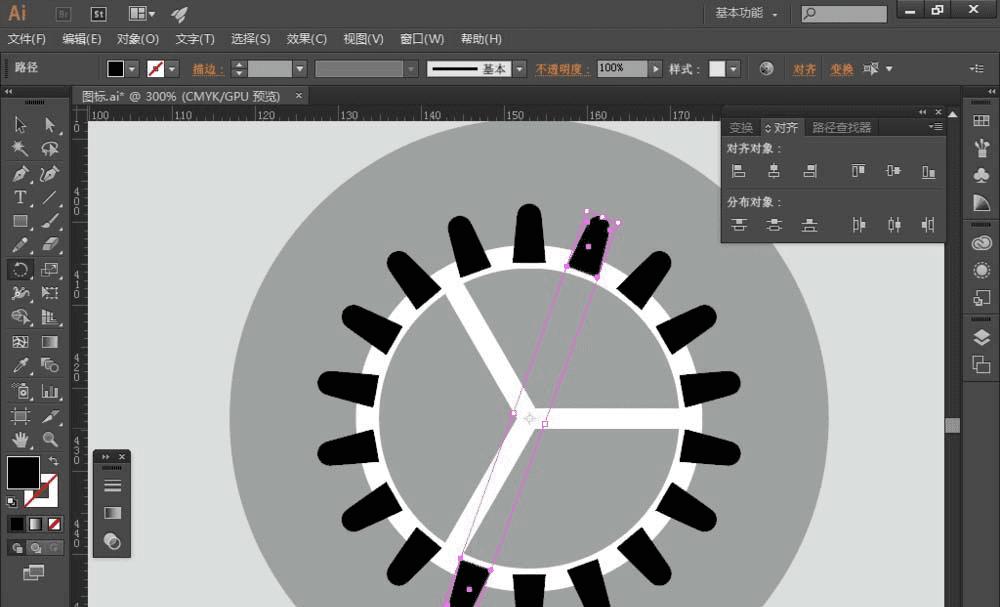Select the Eyedropper tool
Image resolution: width=1000 pixels, height=607 pixels.
20,365
